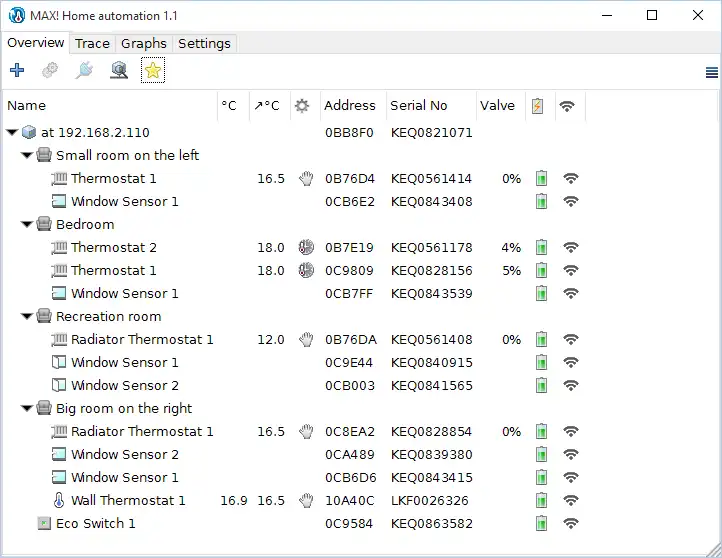The image size is (722, 558).
Task: Collapse Big room on the right
Action: (x=27, y=408)
